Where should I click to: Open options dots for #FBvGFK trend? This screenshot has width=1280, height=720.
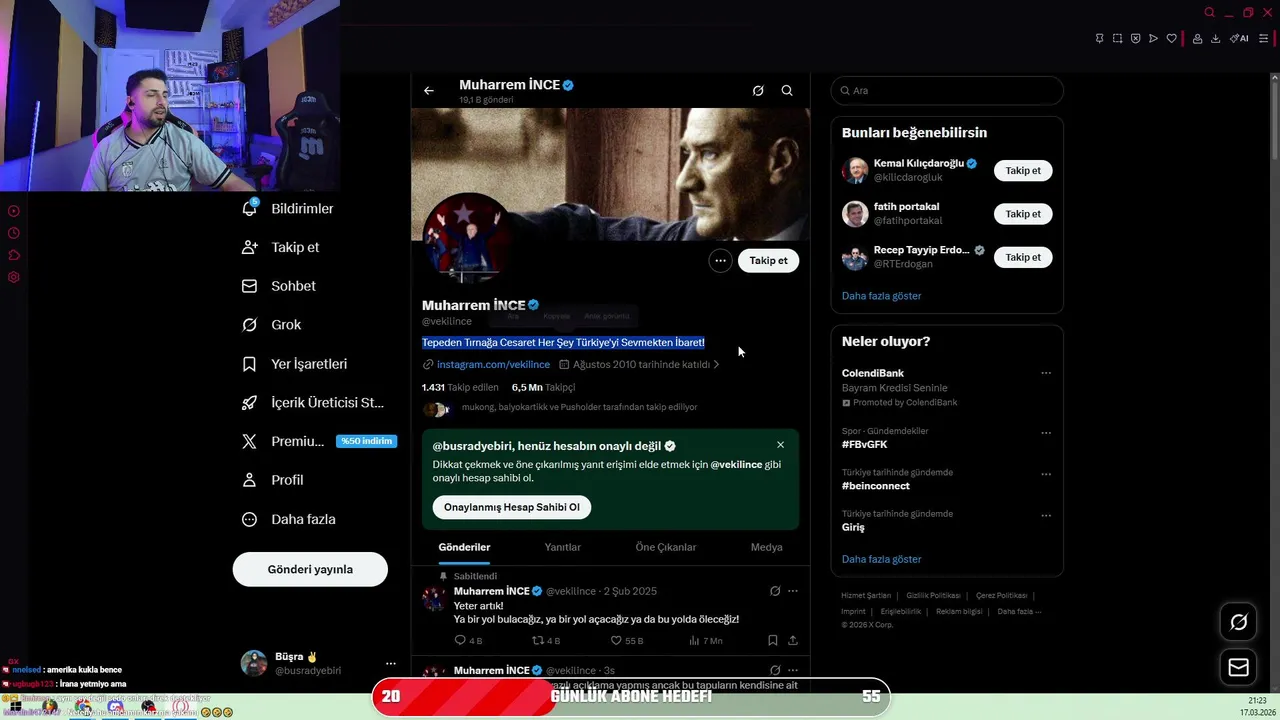coord(1046,433)
